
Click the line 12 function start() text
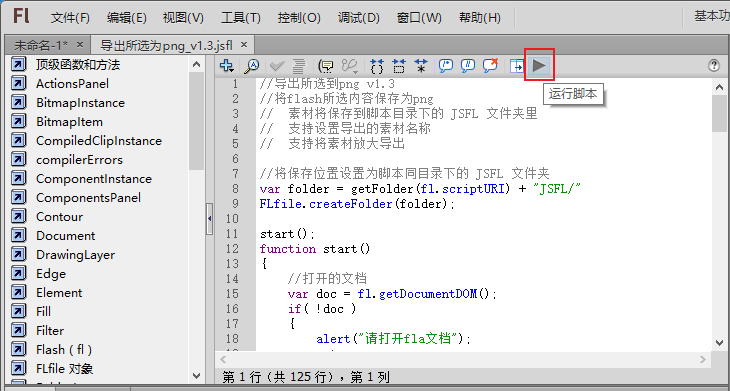315,249
